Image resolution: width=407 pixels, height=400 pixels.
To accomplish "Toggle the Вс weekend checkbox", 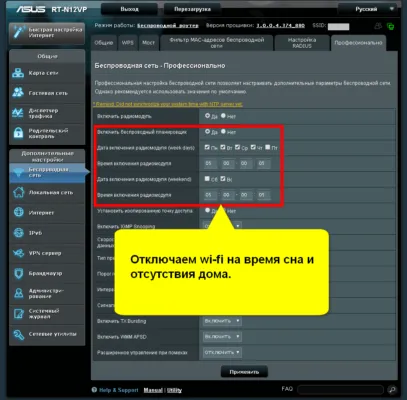I will (x=223, y=179).
